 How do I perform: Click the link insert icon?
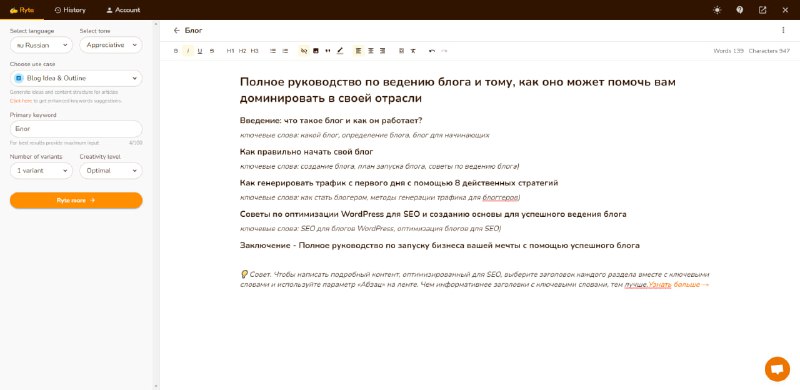304,51
